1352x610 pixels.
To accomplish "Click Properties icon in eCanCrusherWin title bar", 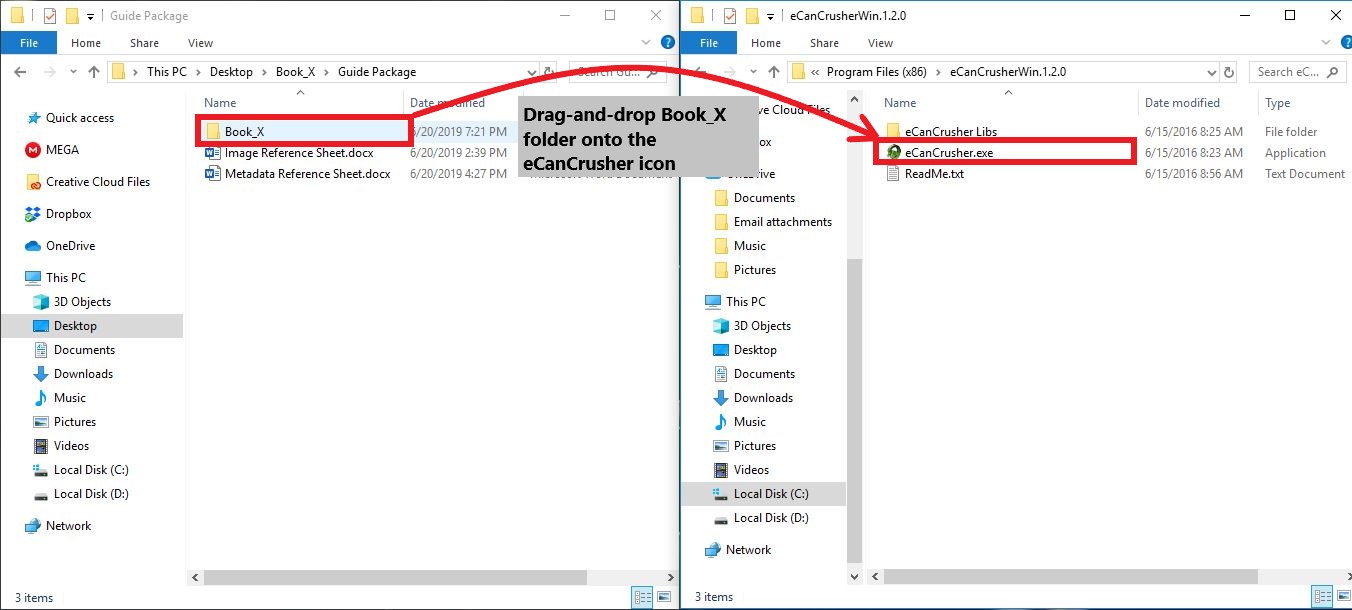I will point(729,16).
